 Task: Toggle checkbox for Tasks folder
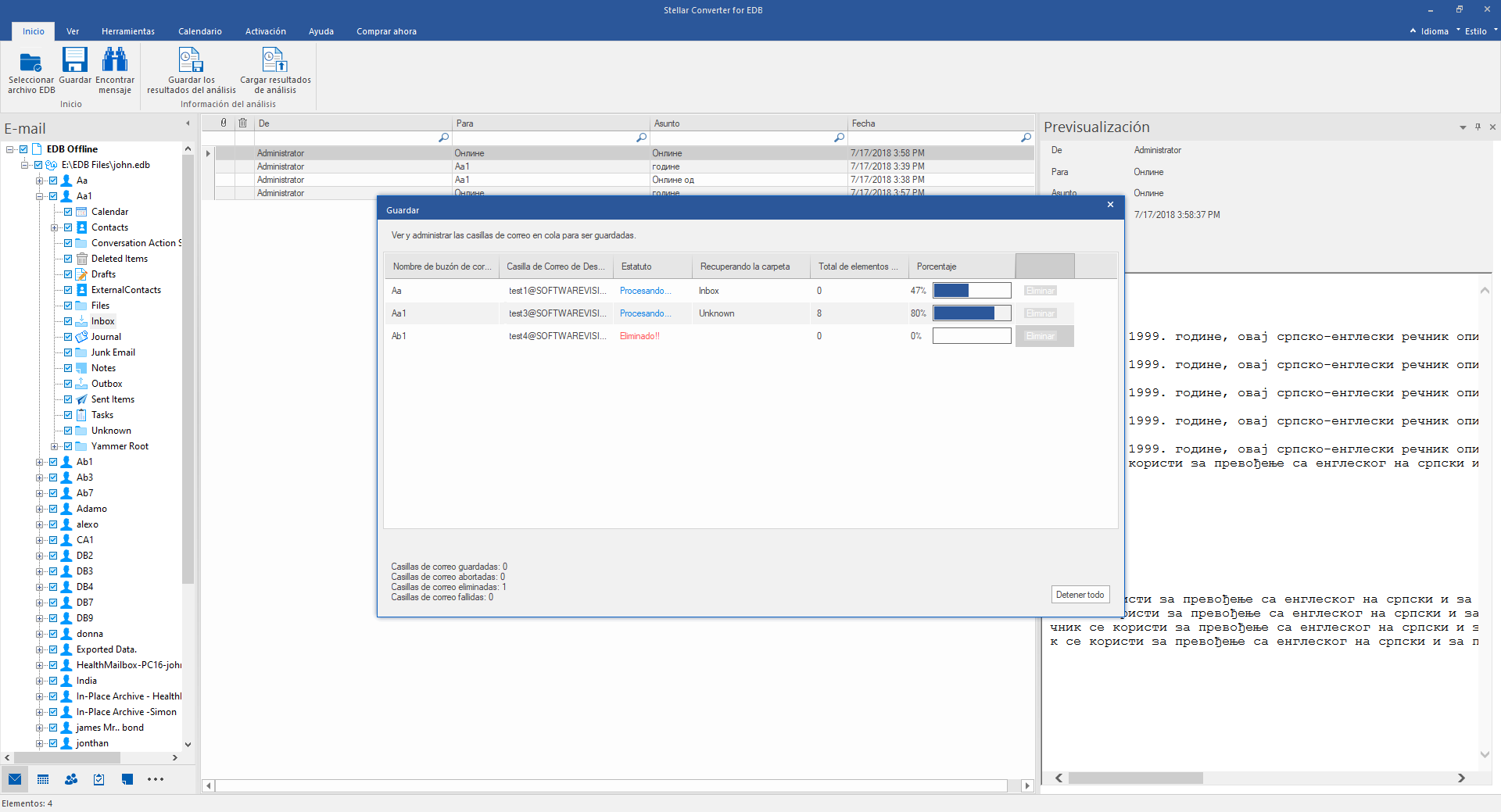(68, 415)
